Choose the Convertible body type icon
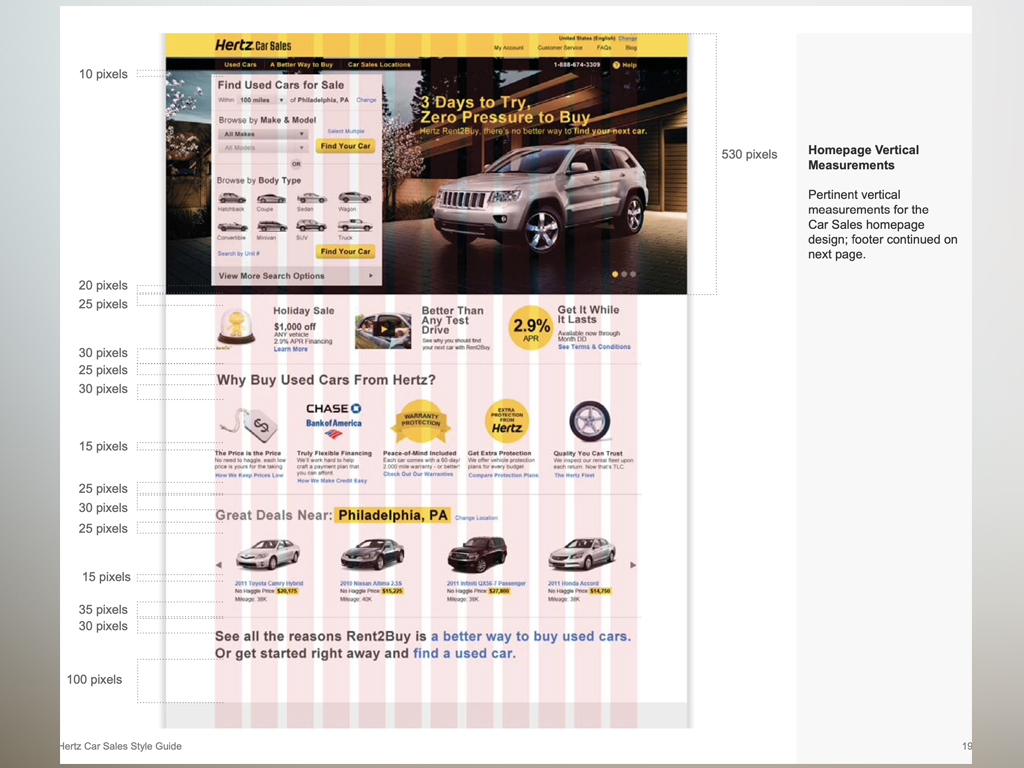This screenshot has width=1024, height=768. [232, 226]
